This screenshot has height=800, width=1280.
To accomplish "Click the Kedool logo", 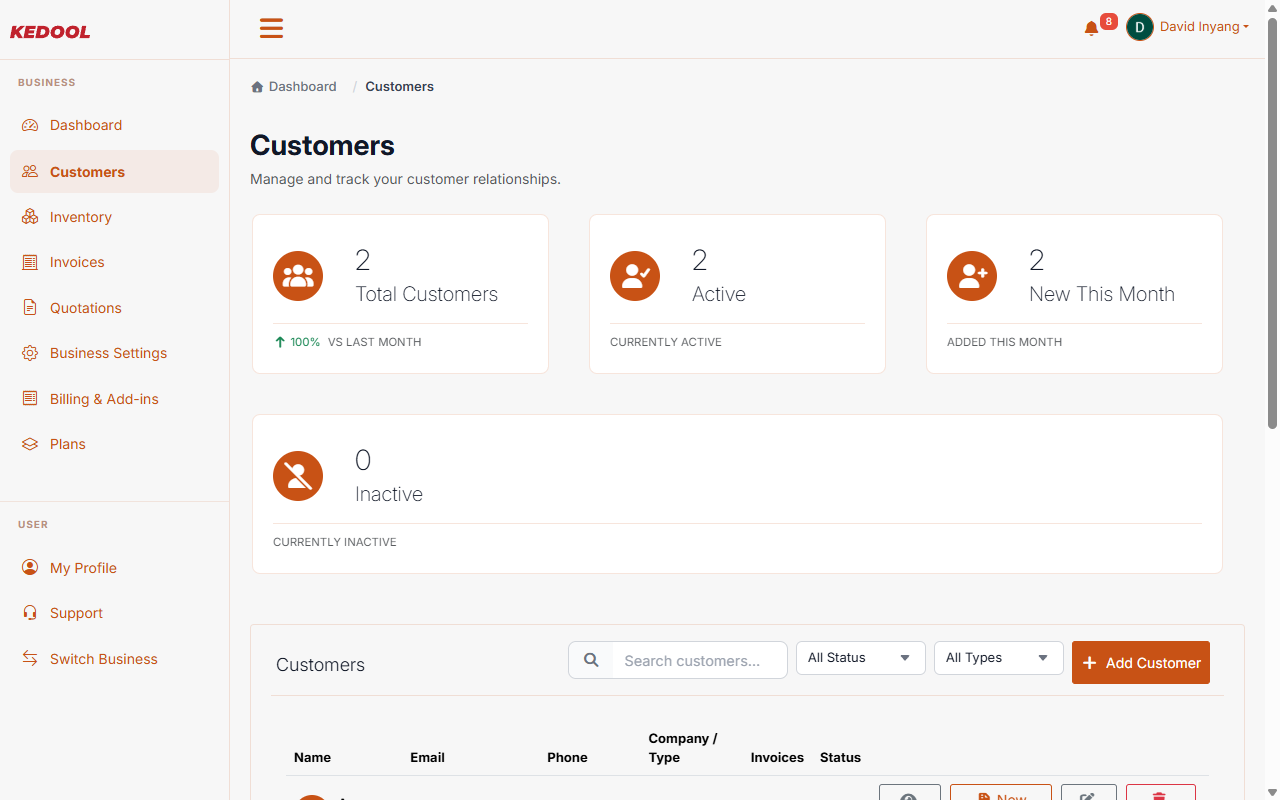I will 50,32.
